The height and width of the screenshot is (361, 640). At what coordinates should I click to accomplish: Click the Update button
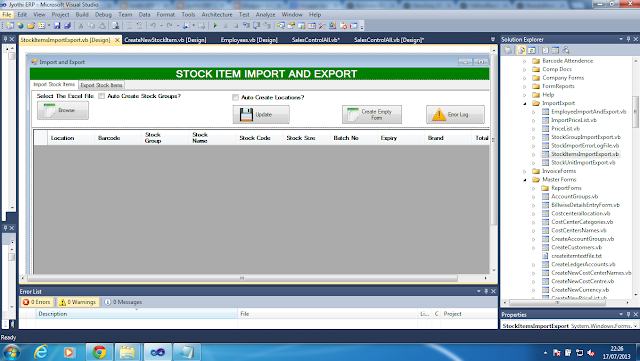261,114
